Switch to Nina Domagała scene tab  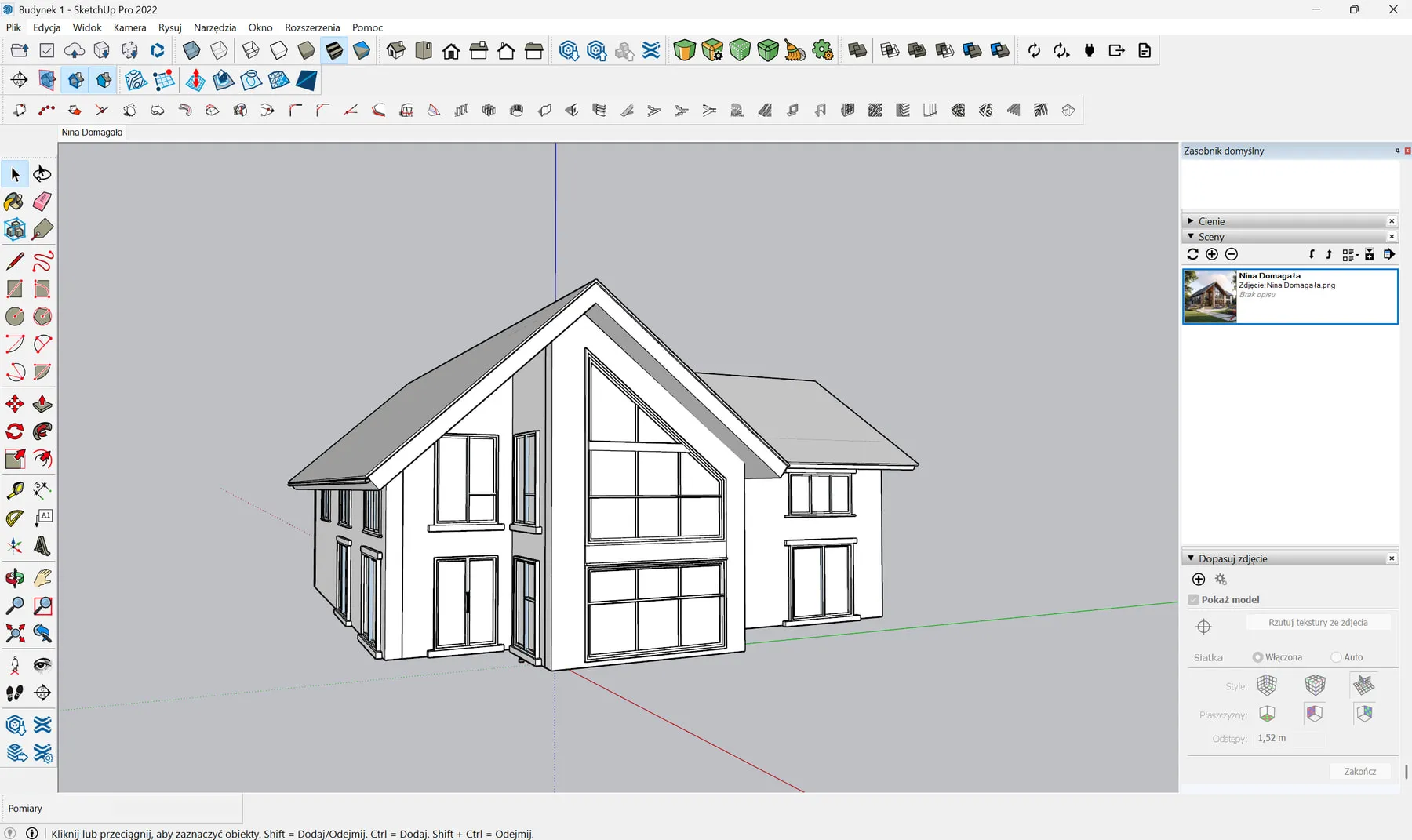(92, 133)
